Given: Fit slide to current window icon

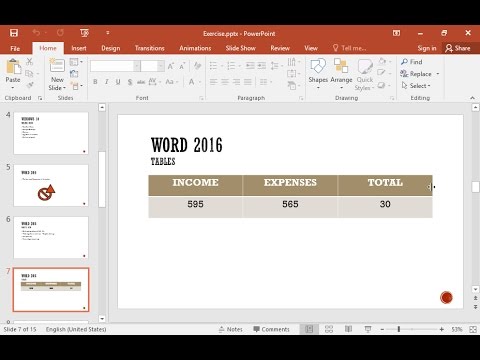Looking at the screenshot, I should click(x=473, y=329).
